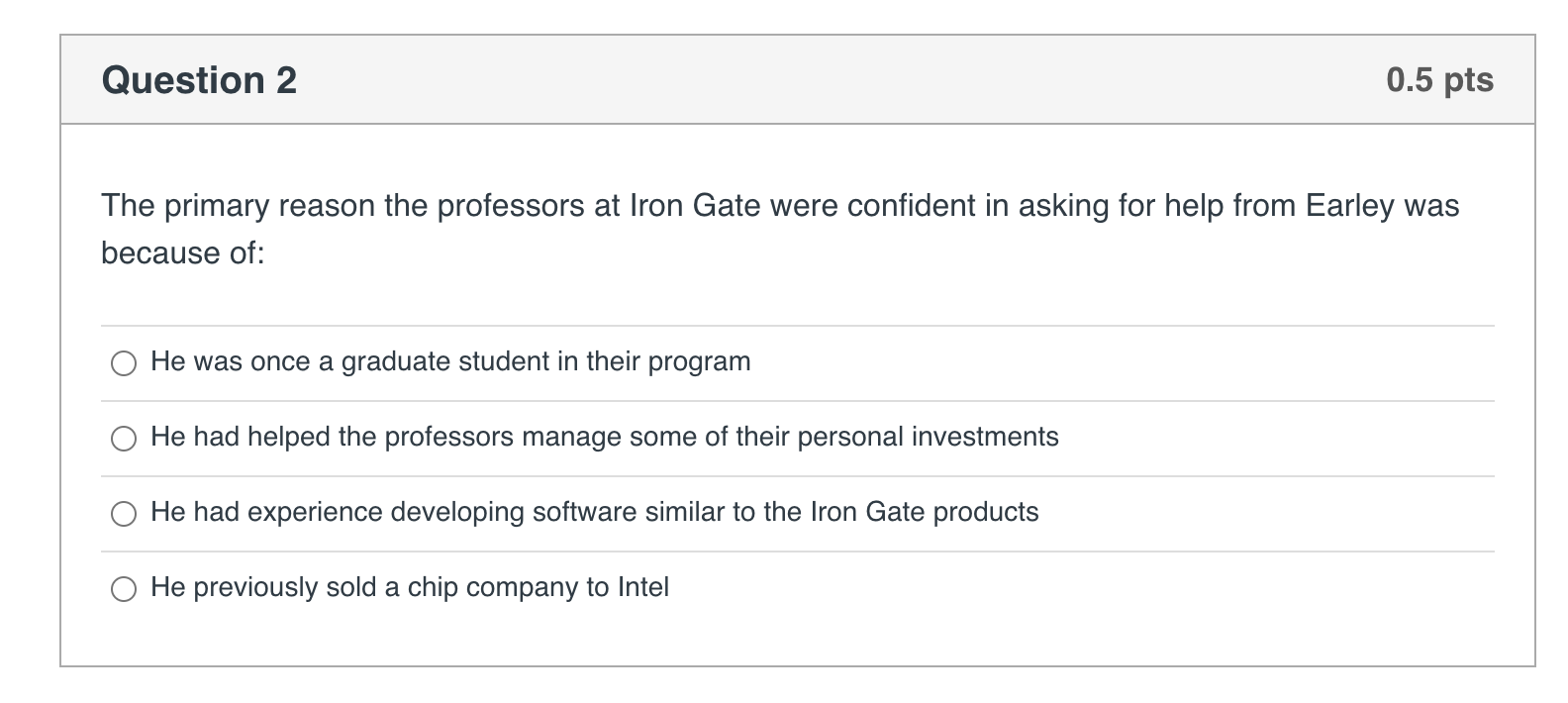Click answer text mentioning Iron Gate products
This screenshot has width=1568, height=703.
coord(594,513)
